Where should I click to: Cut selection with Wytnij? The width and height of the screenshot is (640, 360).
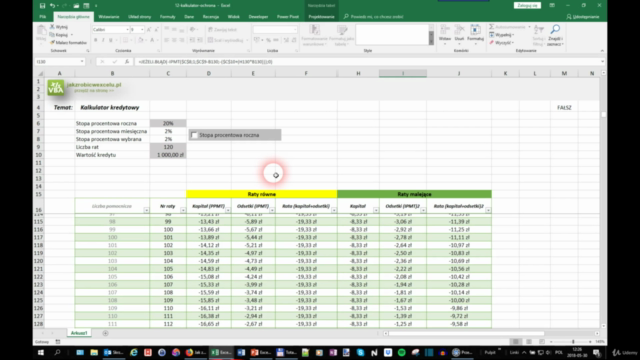(x=59, y=27)
